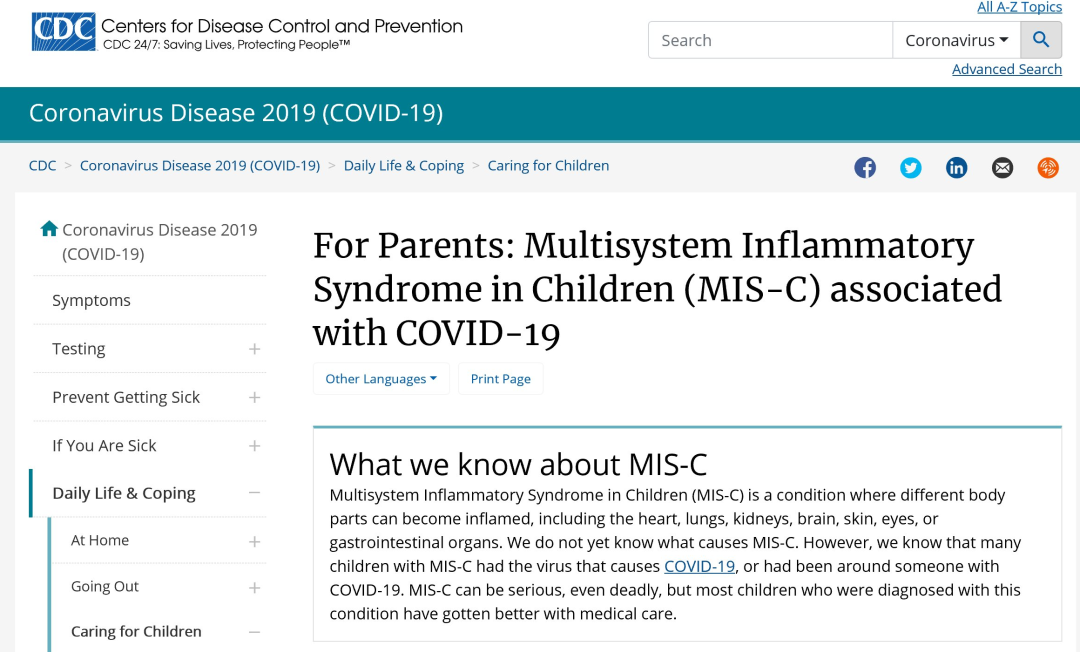Open the Coronavirus search scope dropdown
This screenshot has width=1080, height=652.
pyautogui.click(x=957, y=40)
